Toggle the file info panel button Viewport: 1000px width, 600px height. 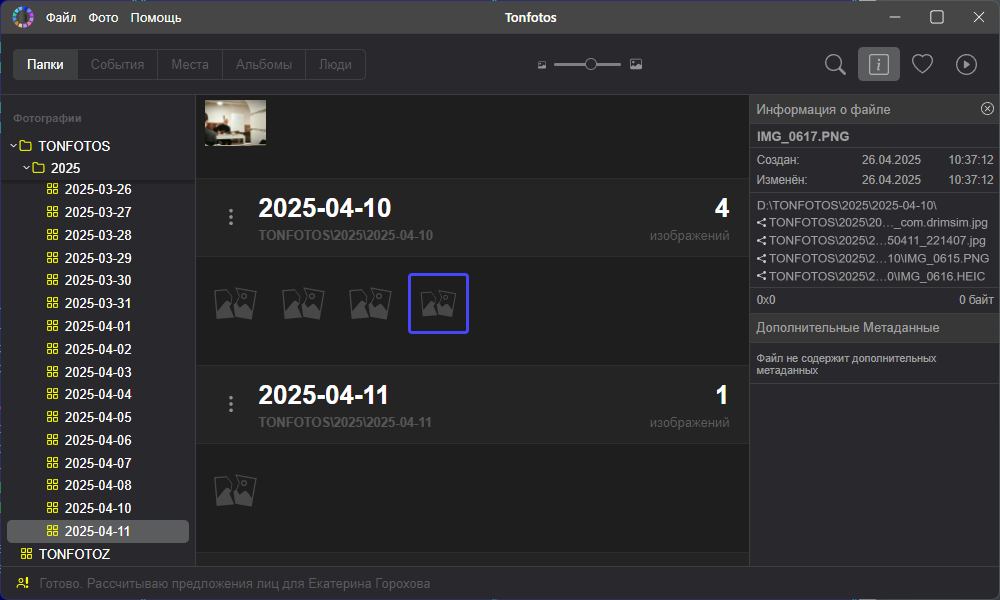[878, 64]
